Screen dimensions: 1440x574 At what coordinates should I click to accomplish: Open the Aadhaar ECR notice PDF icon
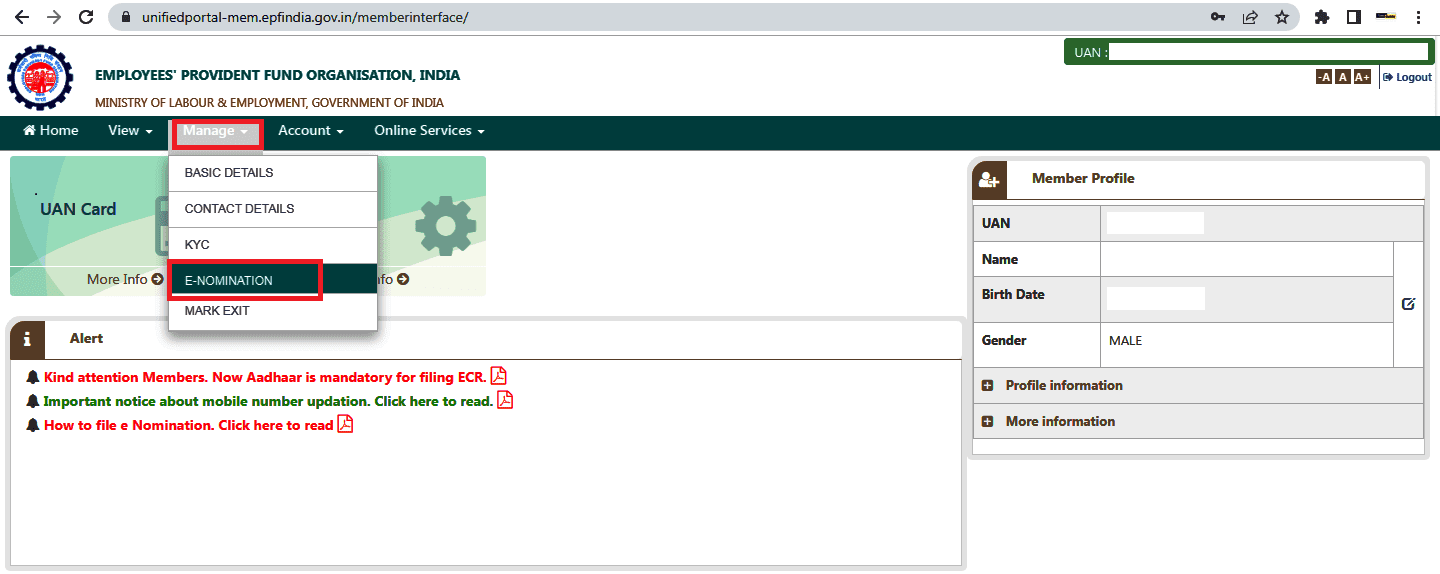tap(498, 376)
